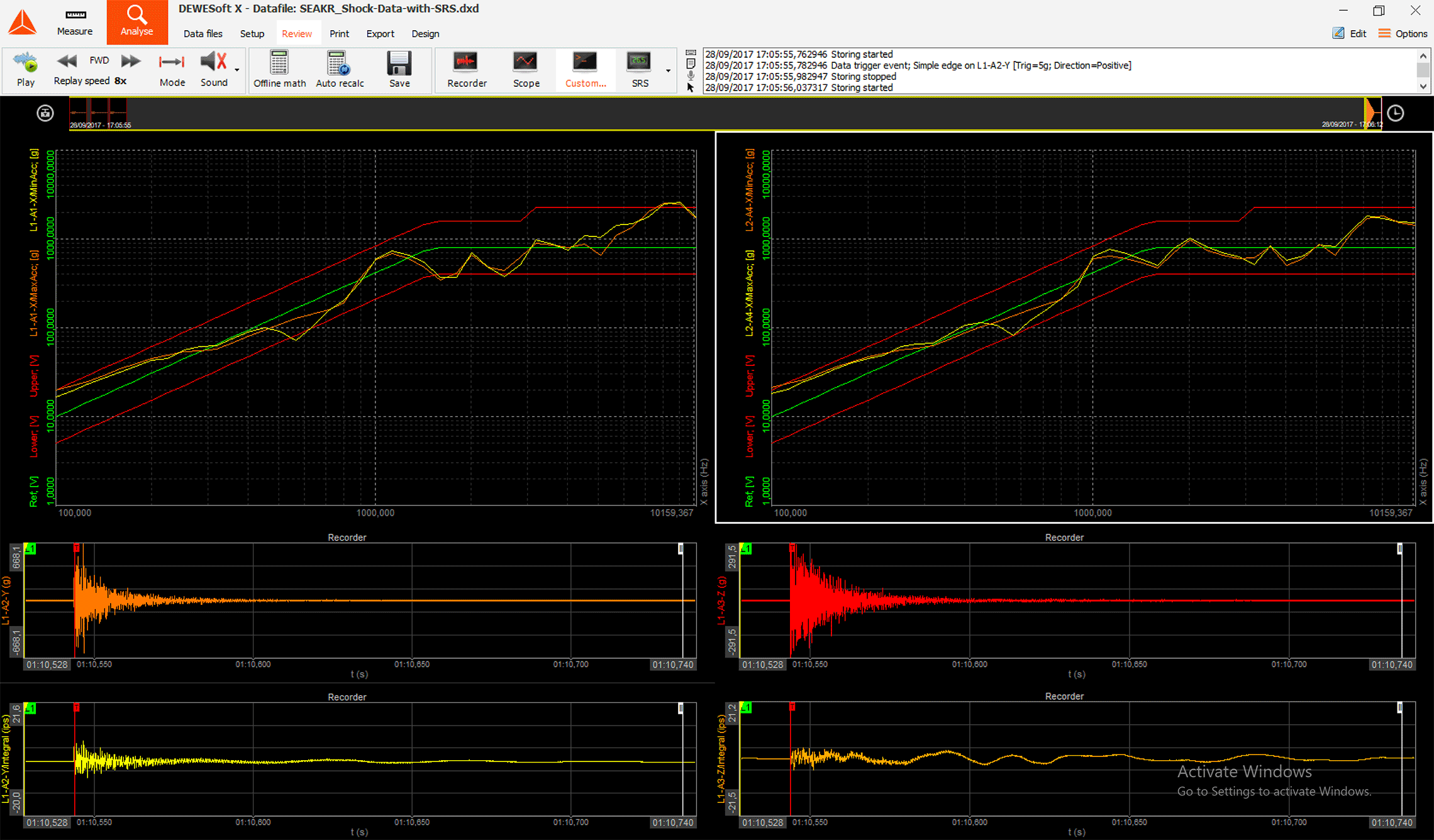This screenshot has width=1434, height=840.
Task: Open the Design tab
Action: coord(425,34)
